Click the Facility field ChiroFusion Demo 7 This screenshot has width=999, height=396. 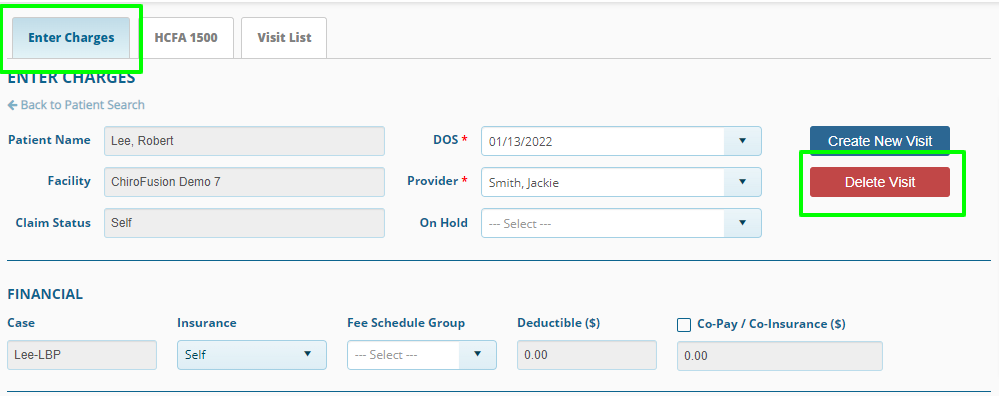(245, 182)
